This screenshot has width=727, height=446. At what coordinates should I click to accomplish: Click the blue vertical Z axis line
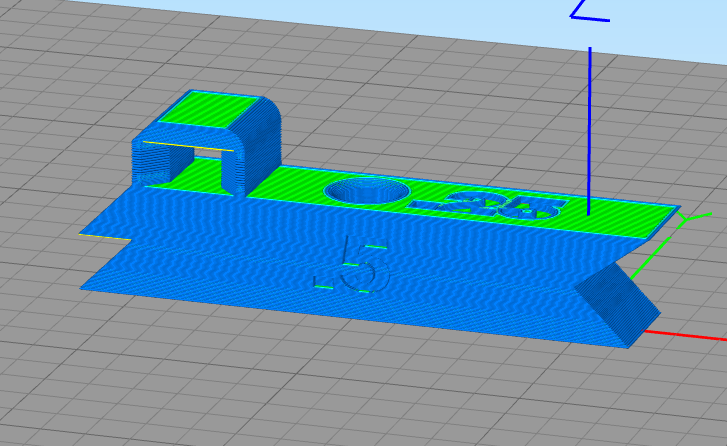pyautogui.click(x=589, y=131)
